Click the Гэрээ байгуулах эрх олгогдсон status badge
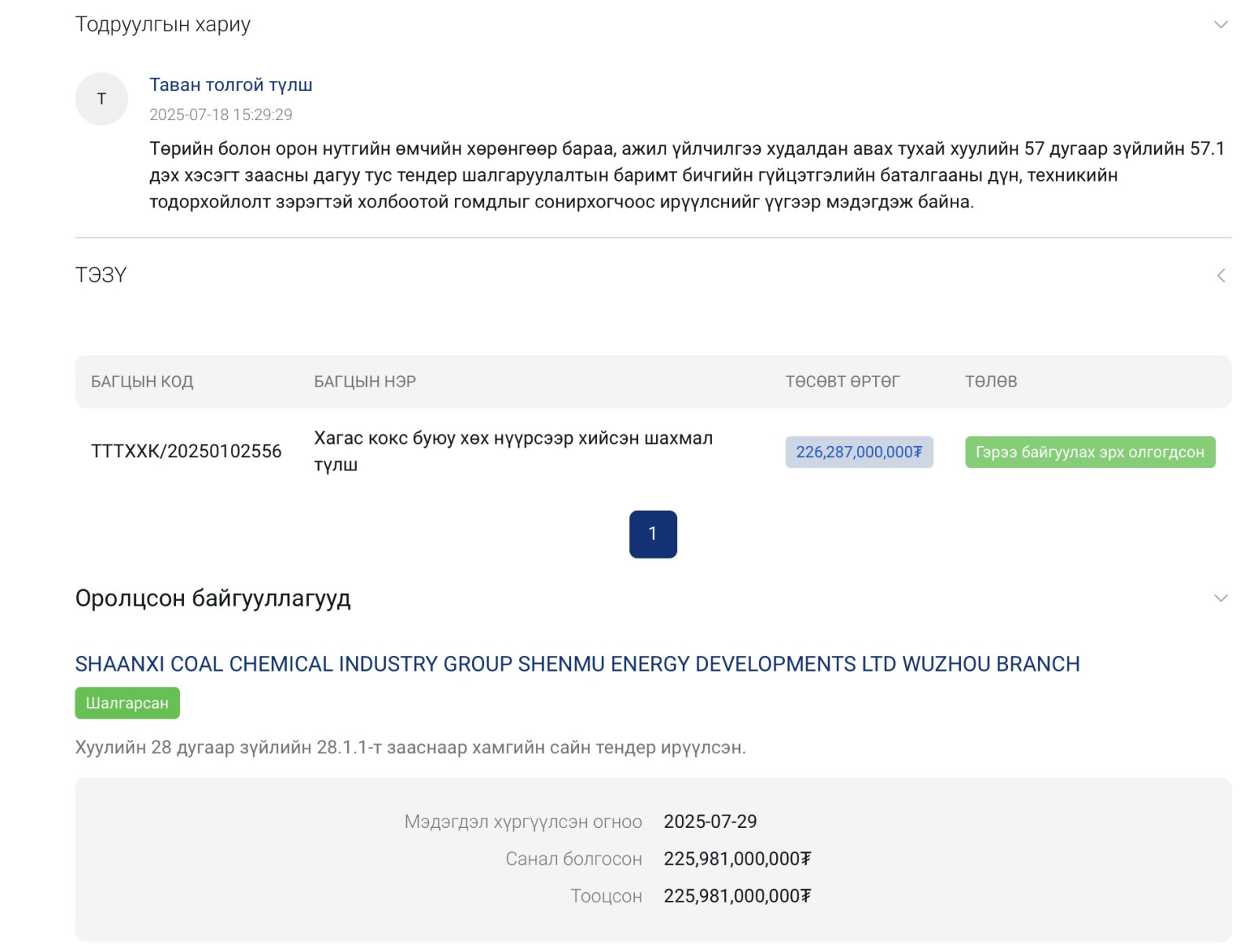 pos(1090,452)
